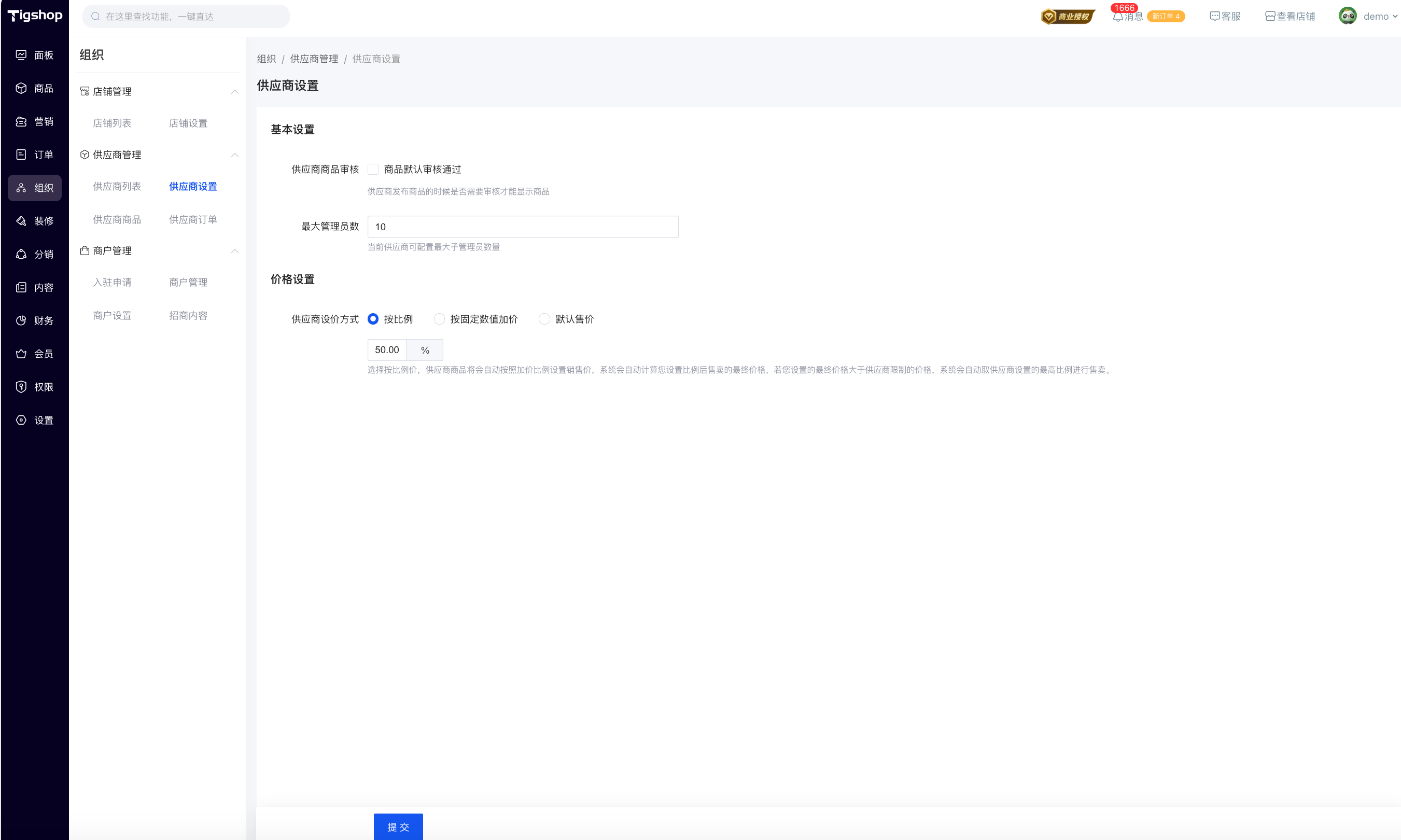Collapse the 供应商管理 menu section
Viewport: 1401px width, 840px height.
pyautogui.click(x=234, y=155)
